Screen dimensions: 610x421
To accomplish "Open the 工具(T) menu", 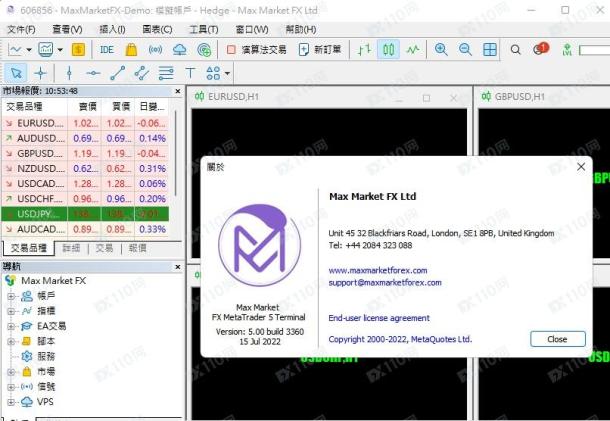I will click(203, 30).
